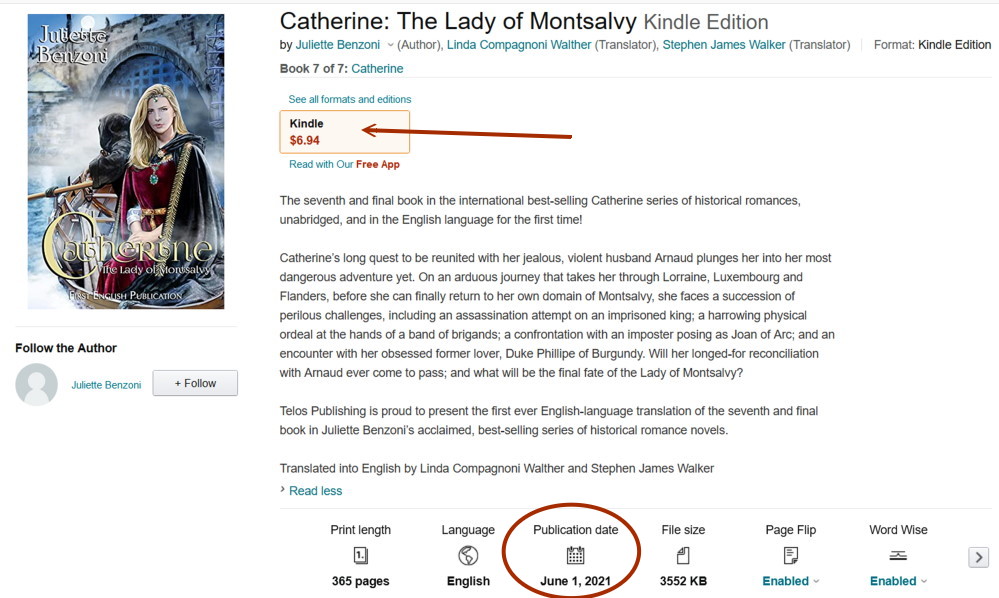Click the Language globe icon
Image resolution: width=999 pixels, height=598 pixels.
[468, 556]
